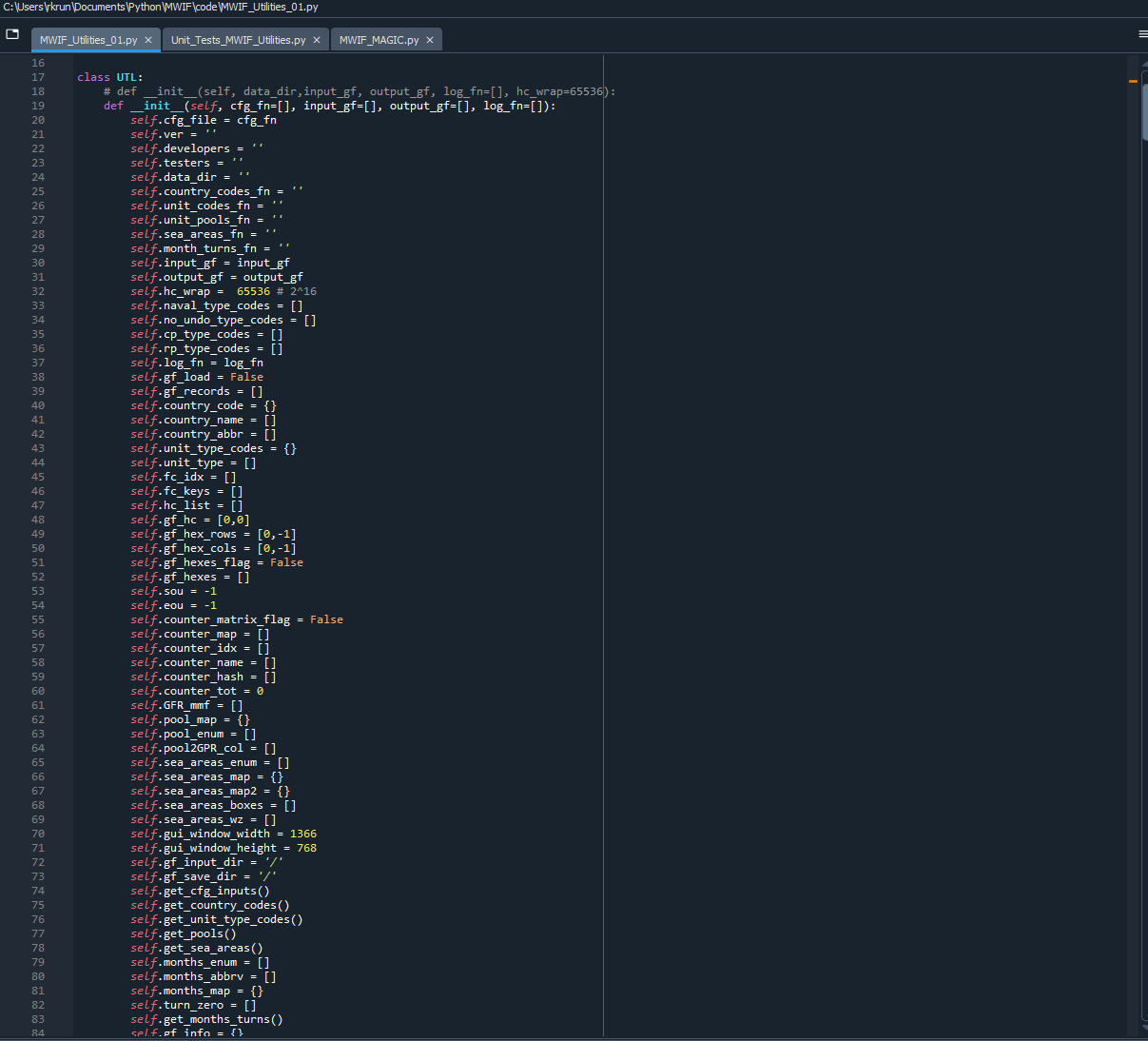1148x1041 pixels.
Task: Click 'self.cfg_file = cfg_fn' line
Action: point(204,120)
